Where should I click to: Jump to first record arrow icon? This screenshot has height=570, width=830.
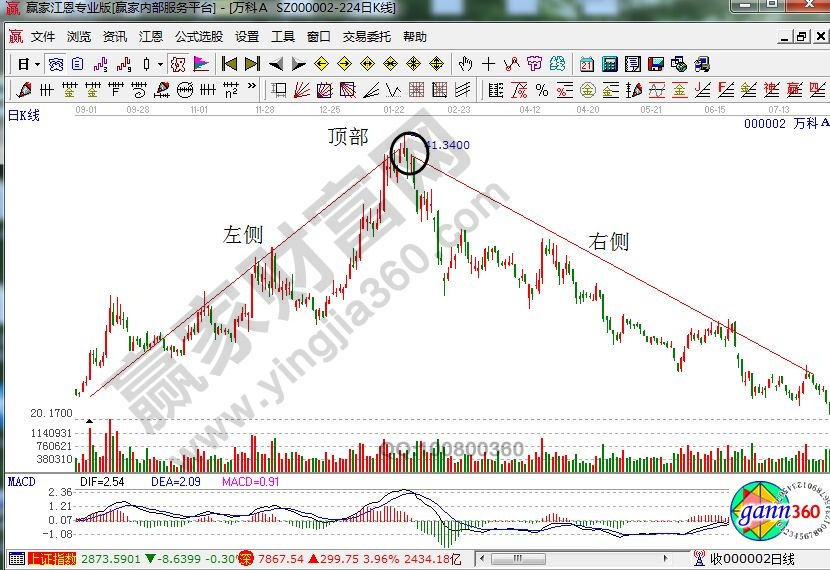pyautogui.click(x=229, y=64)
